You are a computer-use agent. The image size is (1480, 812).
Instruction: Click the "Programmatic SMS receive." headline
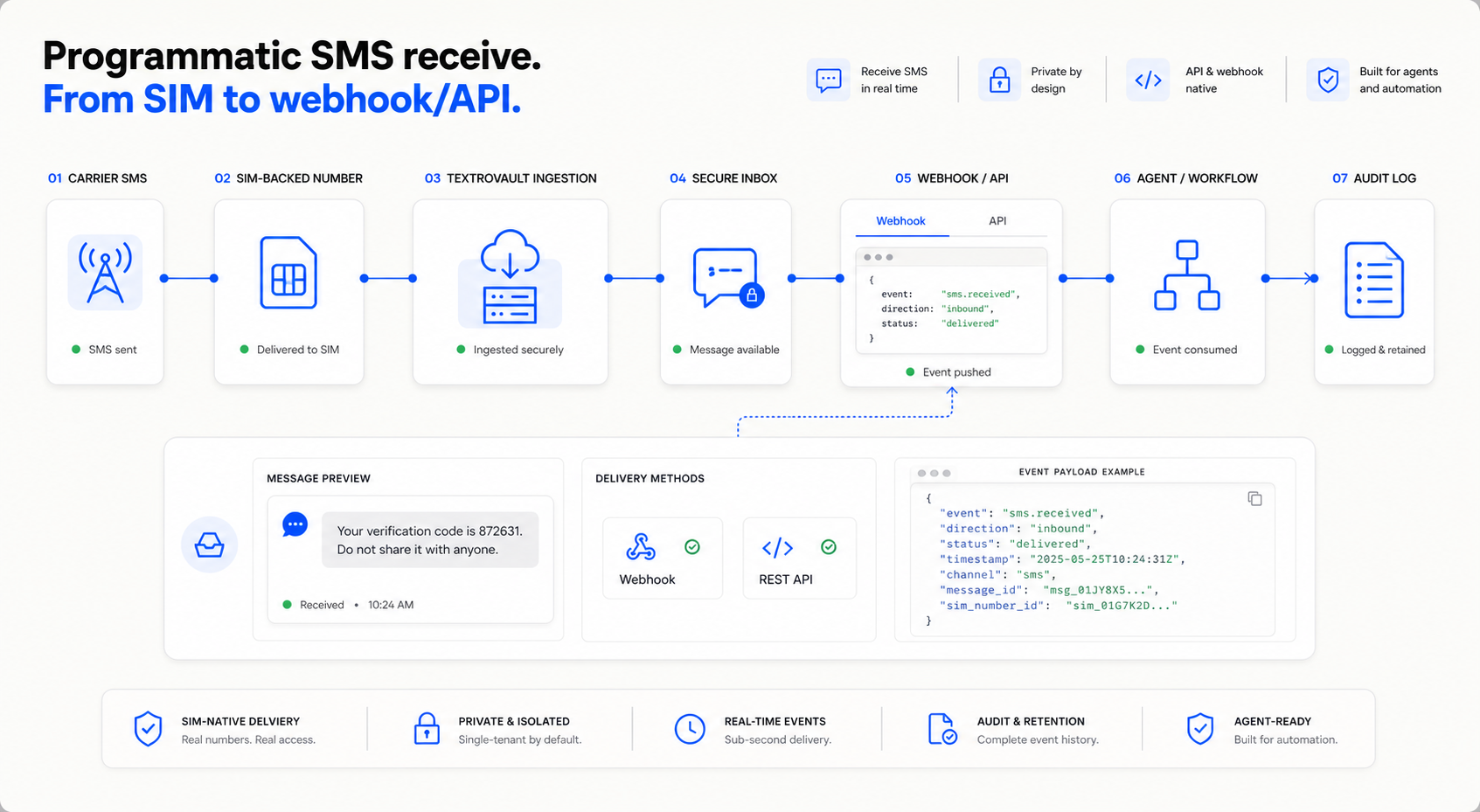click(x=292, y=56)
